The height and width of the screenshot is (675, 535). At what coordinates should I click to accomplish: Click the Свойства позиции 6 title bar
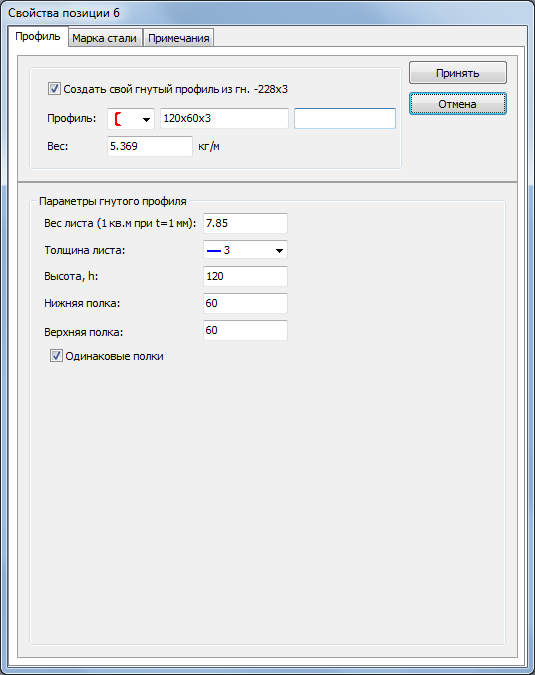(x=267, y=13)
